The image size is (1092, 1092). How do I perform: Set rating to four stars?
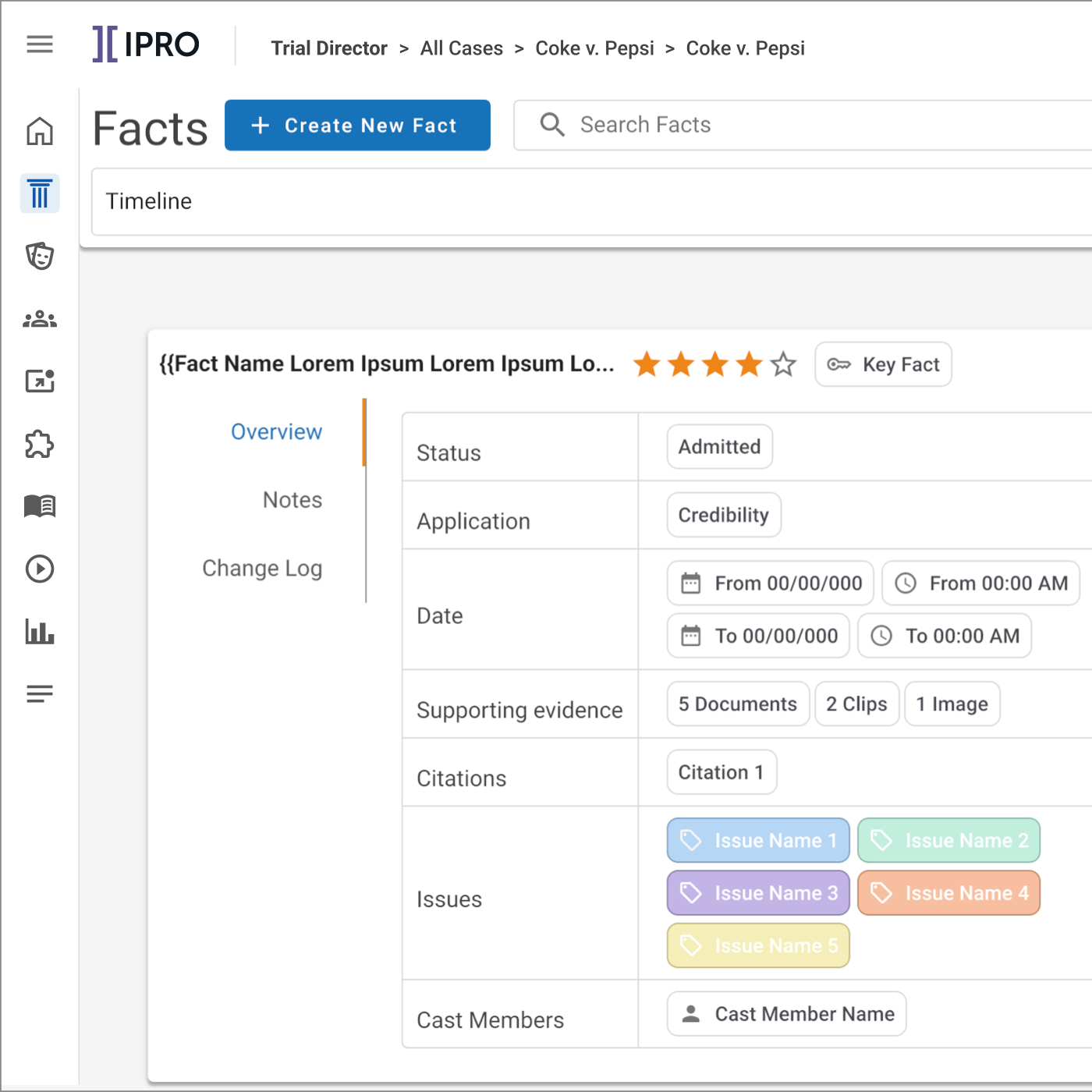(x=750, y=364)
